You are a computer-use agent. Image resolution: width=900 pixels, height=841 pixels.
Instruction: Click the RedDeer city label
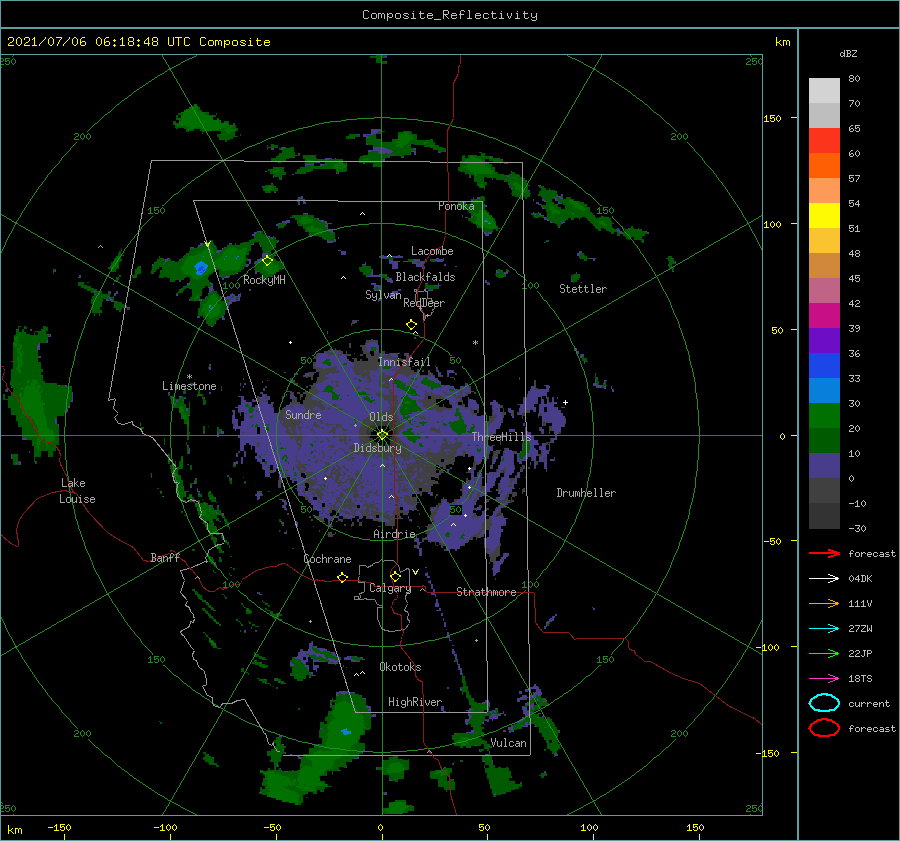[424, 303]
